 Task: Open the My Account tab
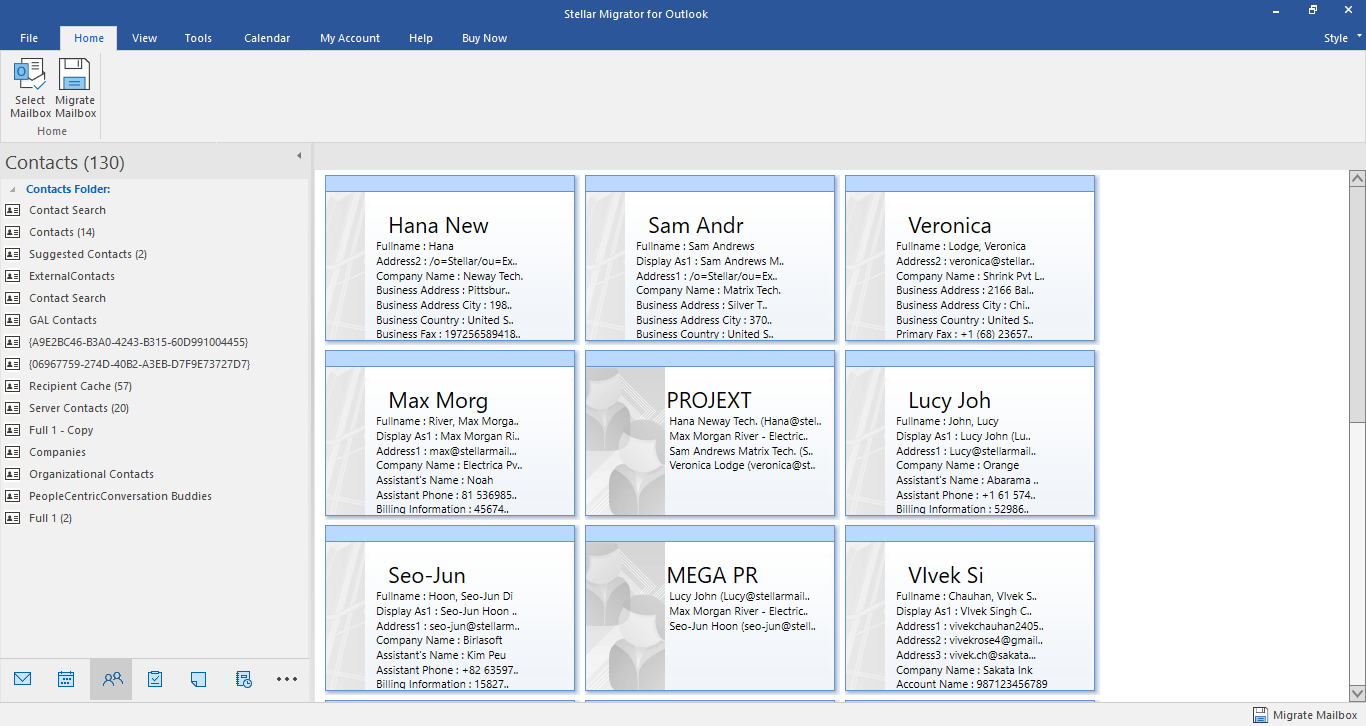[350, 38]
